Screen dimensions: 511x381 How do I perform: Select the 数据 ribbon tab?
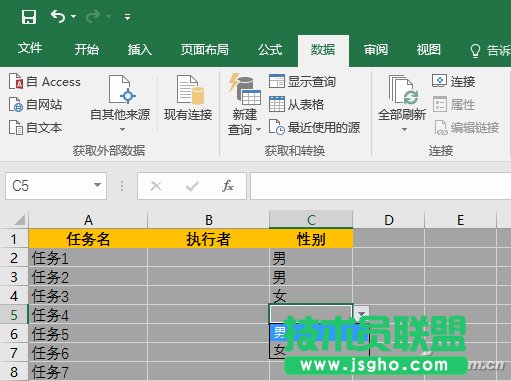[323, 50]
